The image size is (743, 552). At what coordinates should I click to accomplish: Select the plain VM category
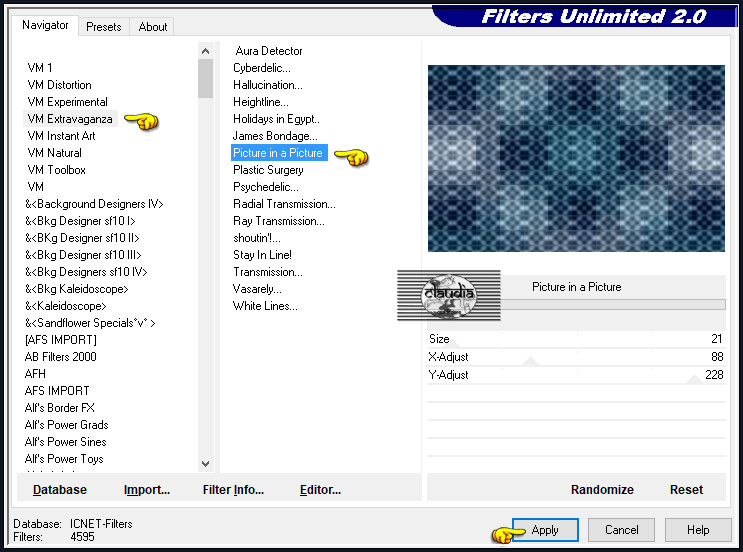[36, 187]
